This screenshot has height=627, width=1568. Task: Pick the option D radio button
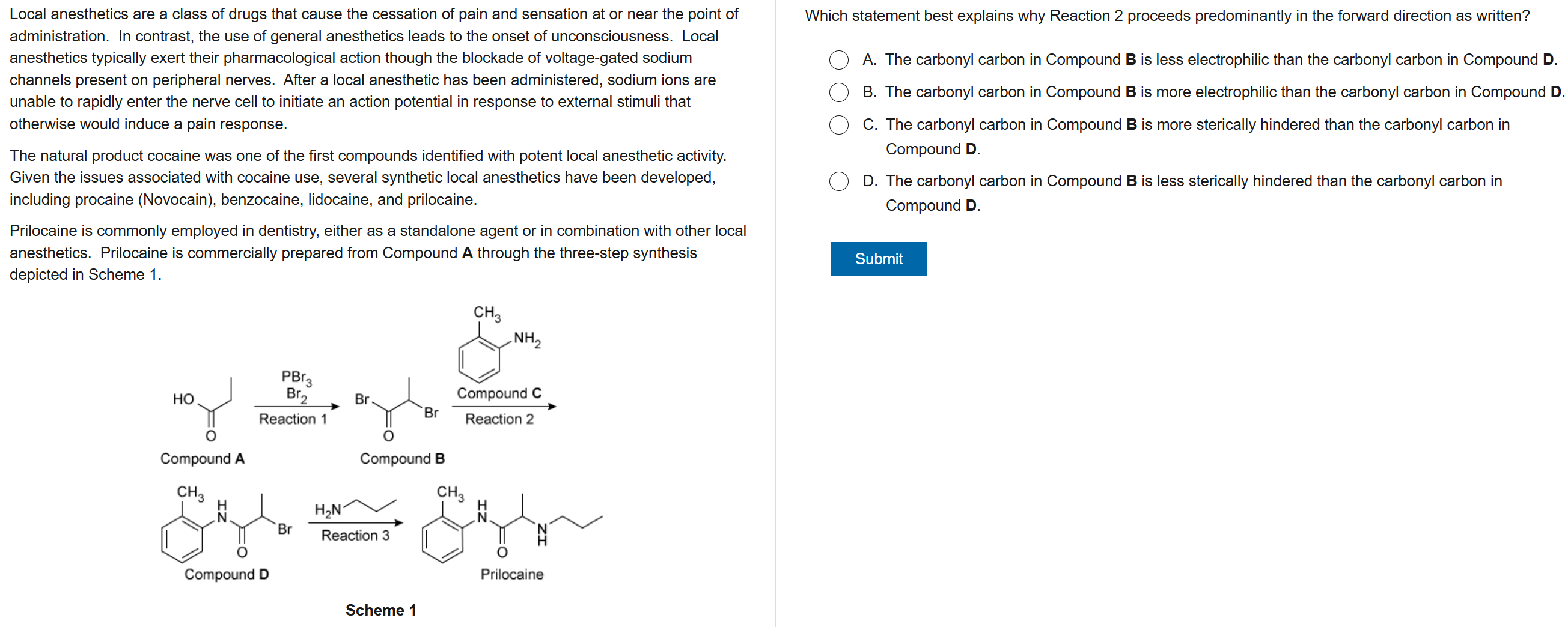tap(838, 181)
